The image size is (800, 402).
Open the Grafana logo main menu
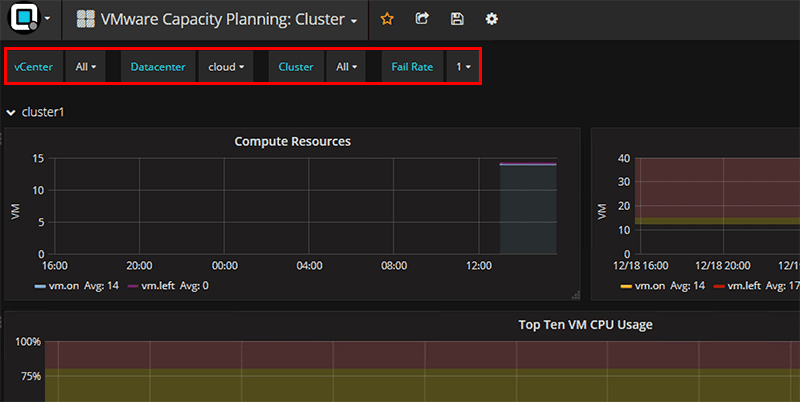[23, 18]
